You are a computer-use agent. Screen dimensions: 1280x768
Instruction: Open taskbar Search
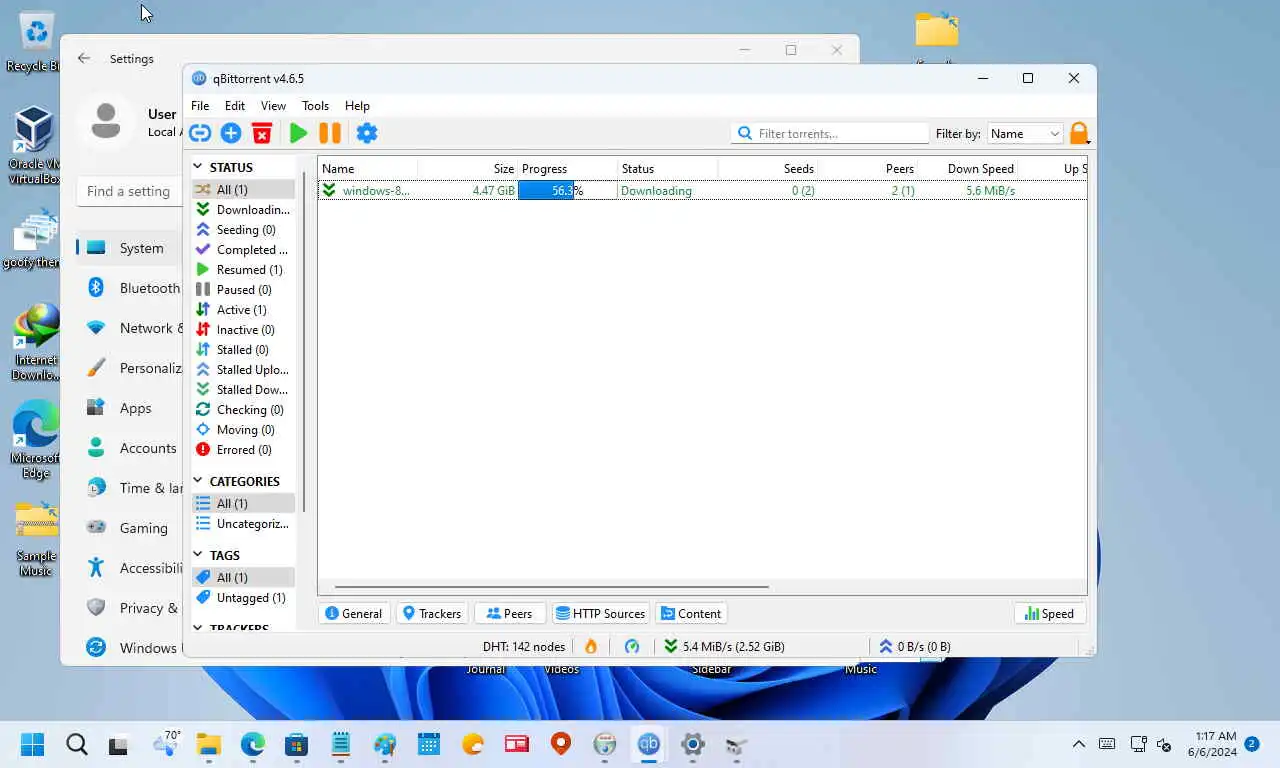76,744
